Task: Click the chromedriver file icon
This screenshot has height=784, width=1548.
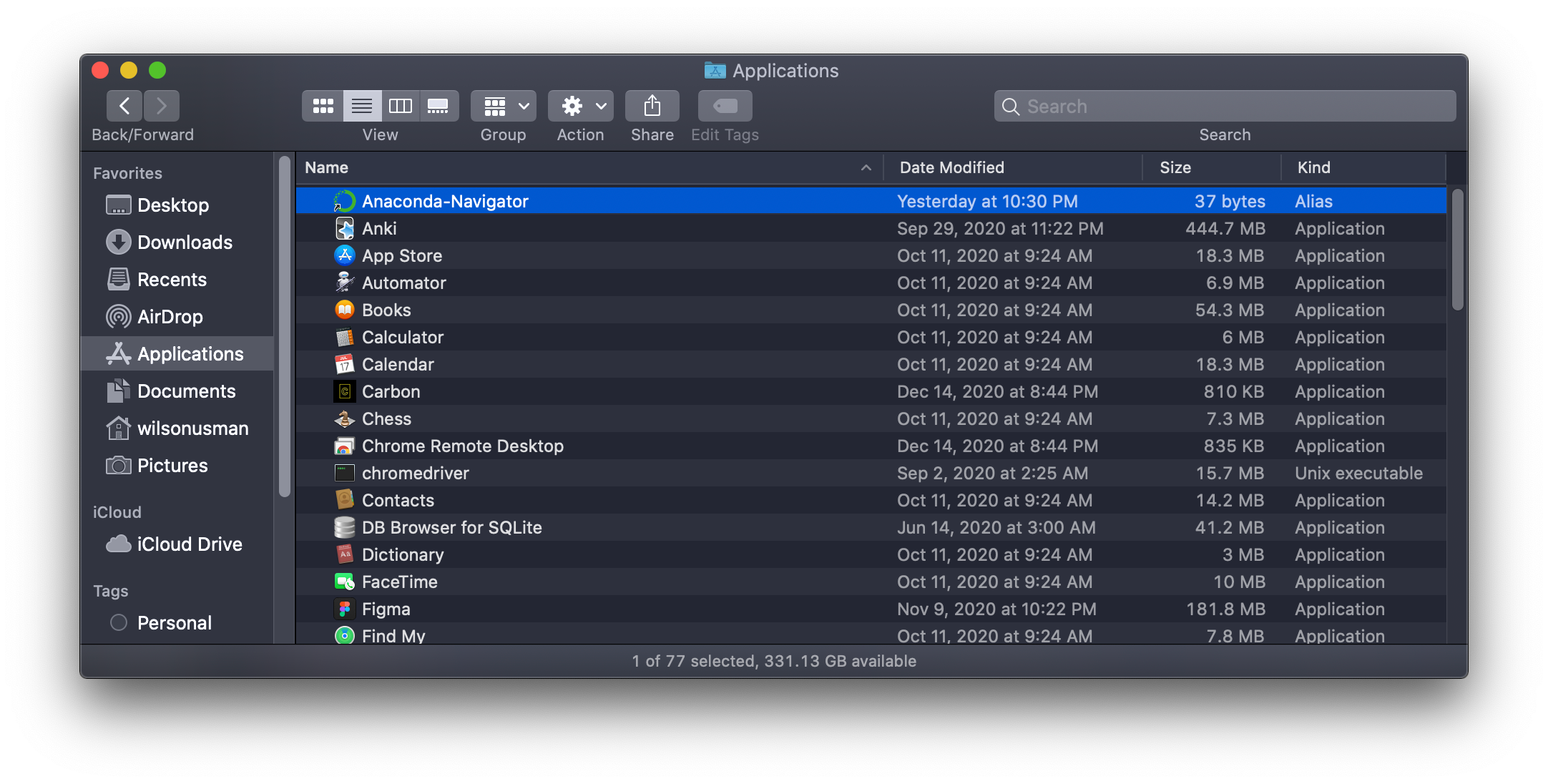Action: [x=345, y=473]
